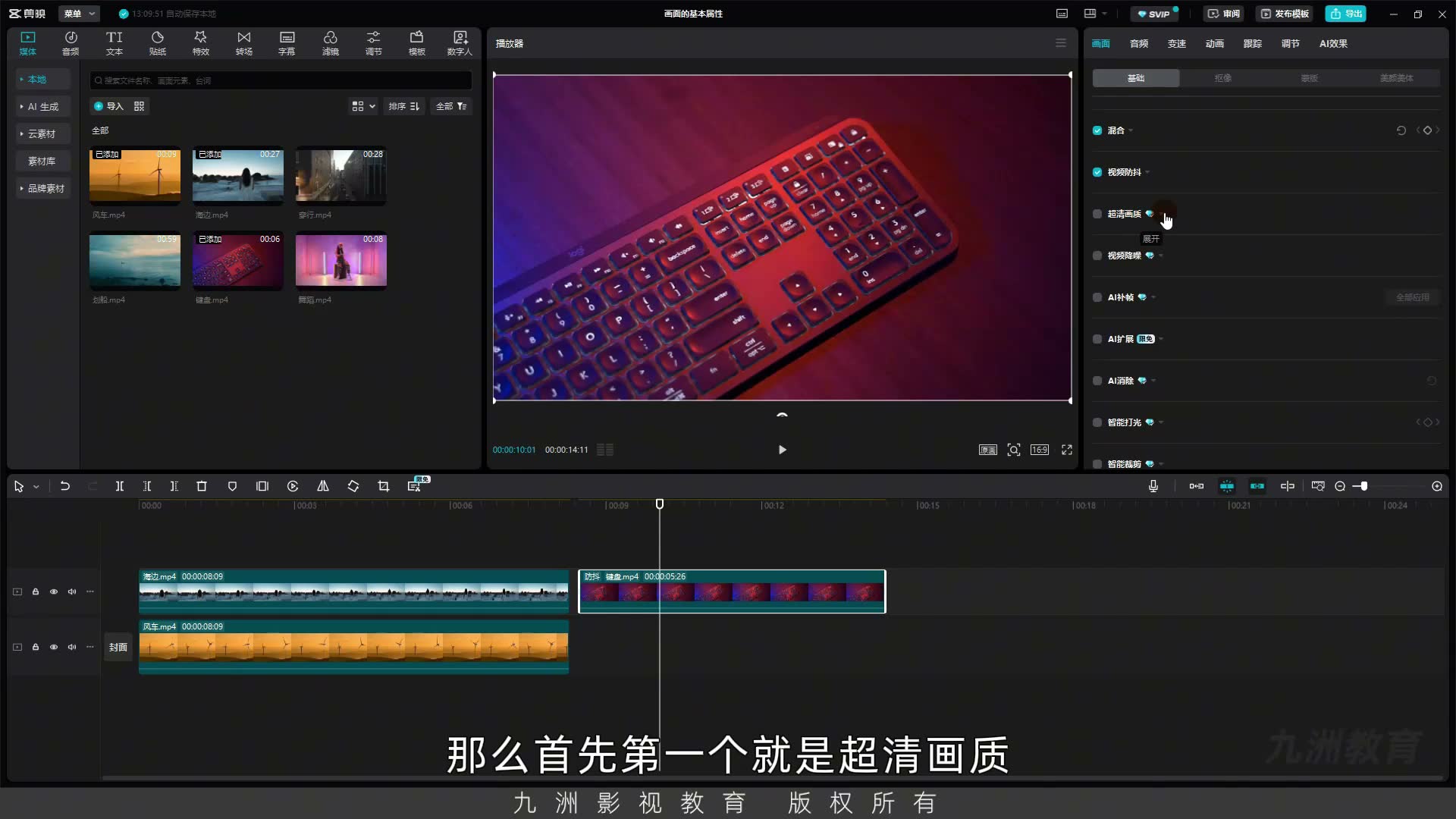1456x819 pixels.
Task: Click the play button in the player
Action: click(x=783, y=450)
